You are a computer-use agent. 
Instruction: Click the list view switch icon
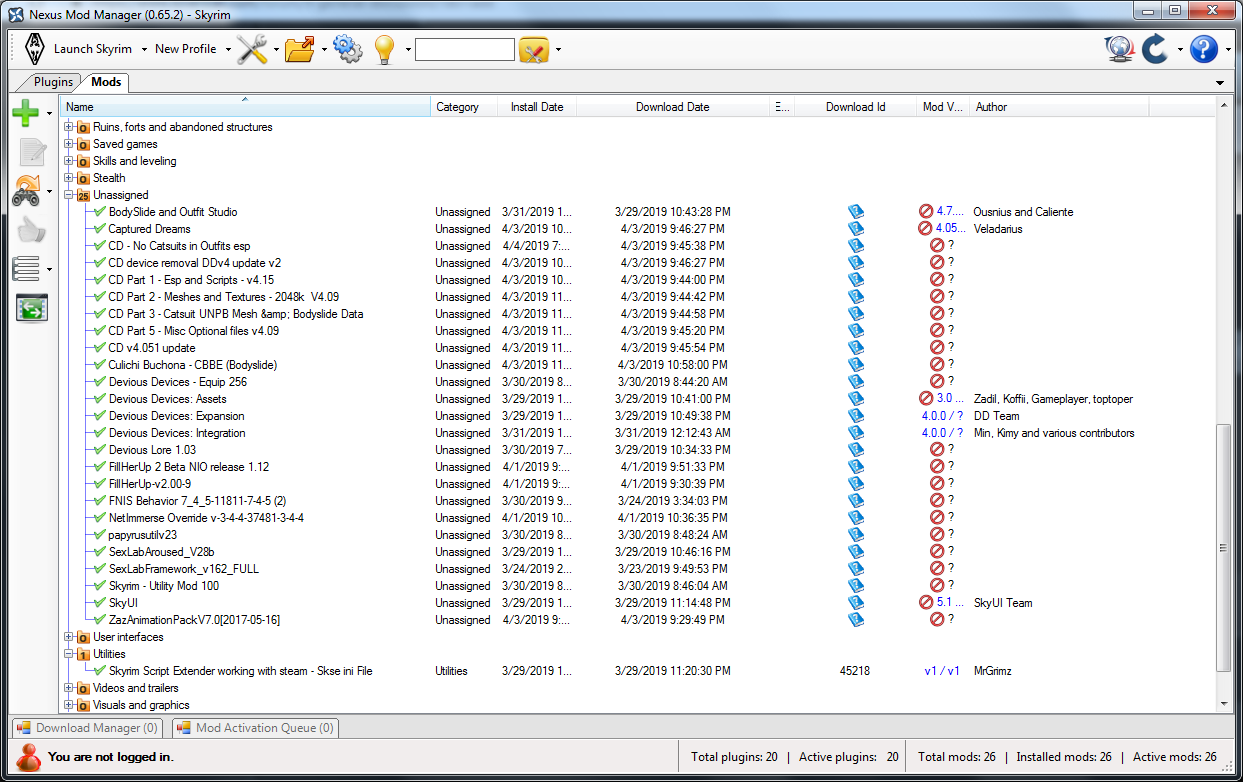tap(26, 268)
